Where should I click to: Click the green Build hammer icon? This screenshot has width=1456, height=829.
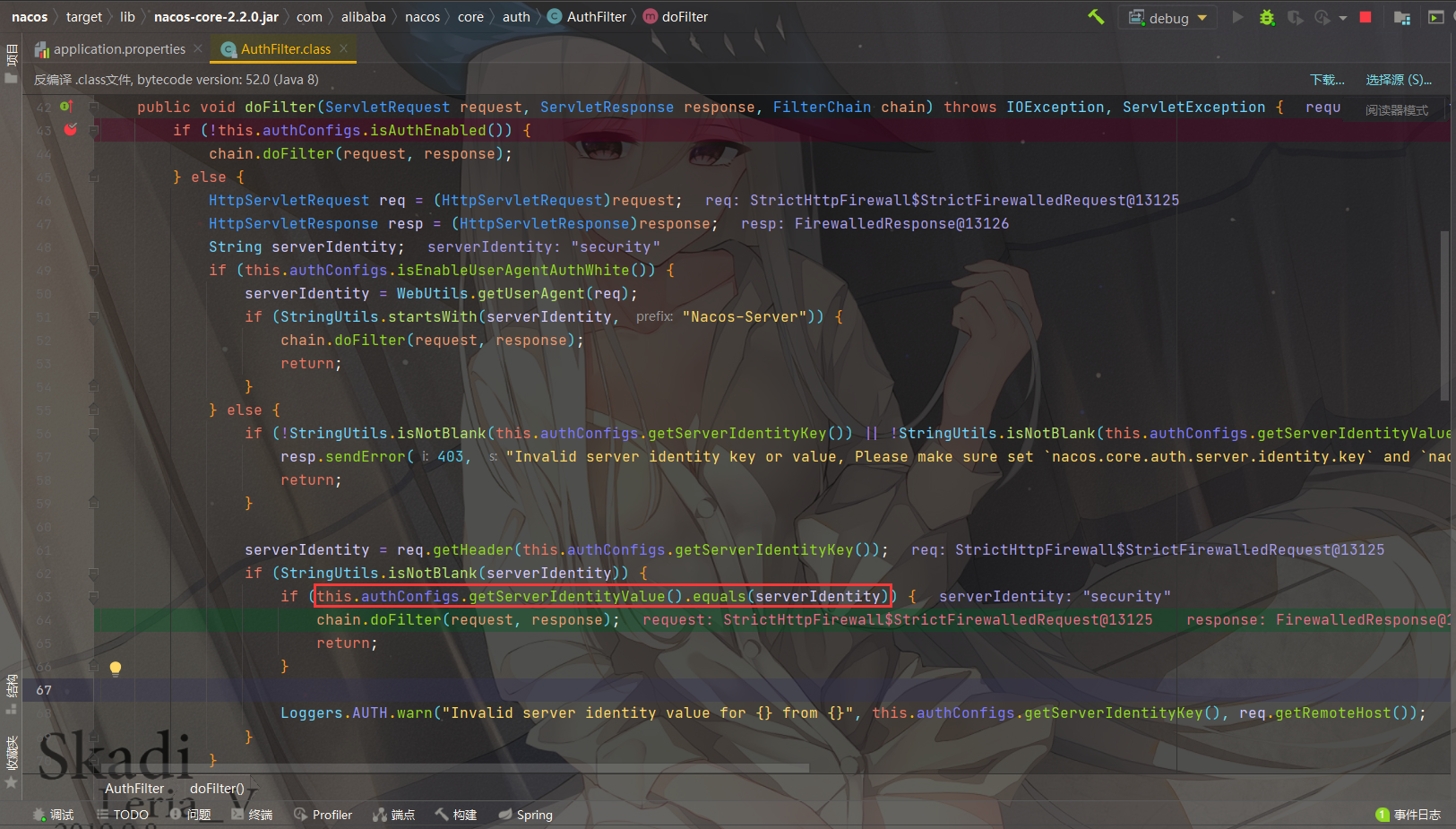tap(1096, 17)
